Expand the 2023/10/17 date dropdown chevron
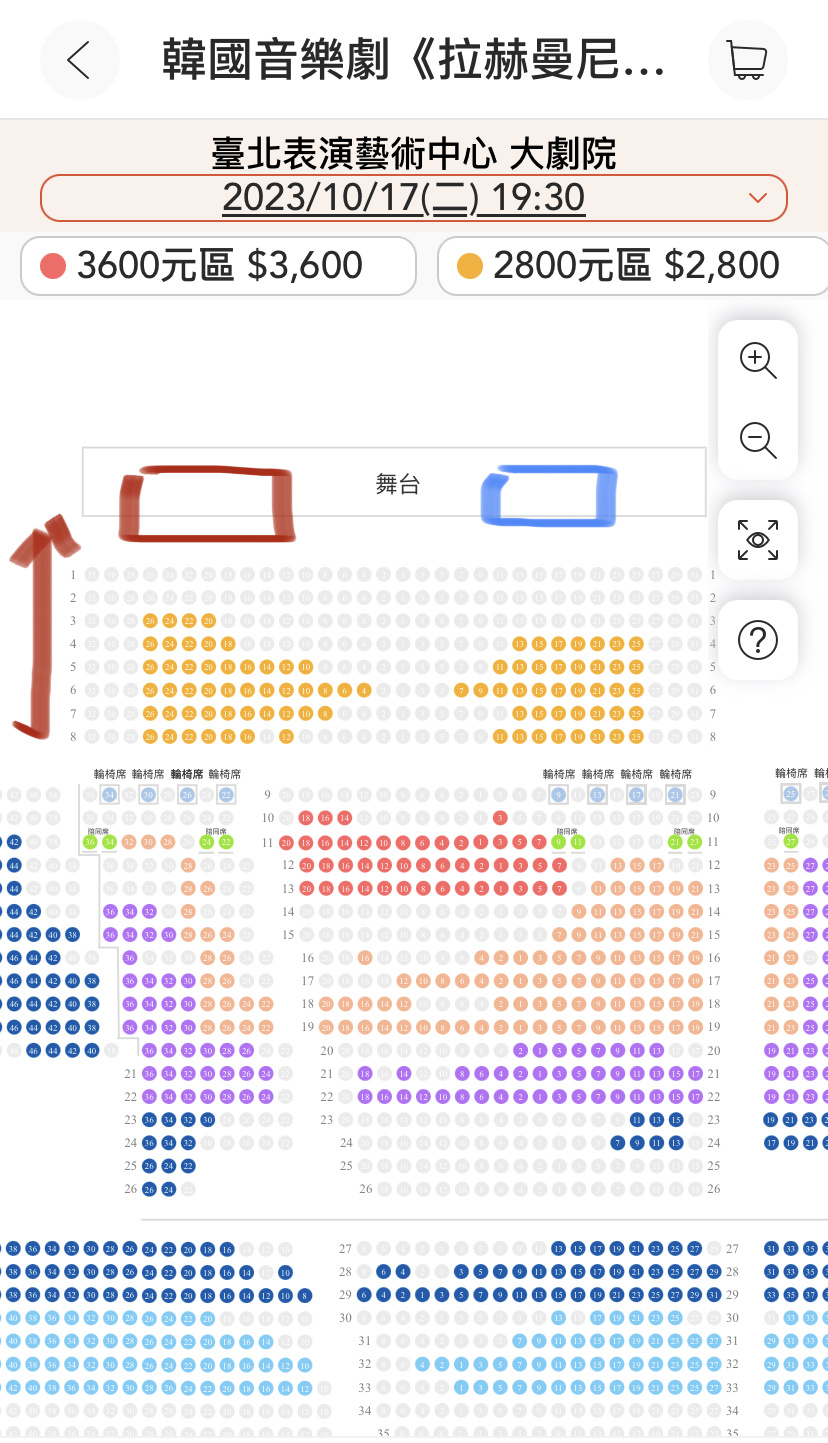The image size is (828, 1443). click(758, 198)
